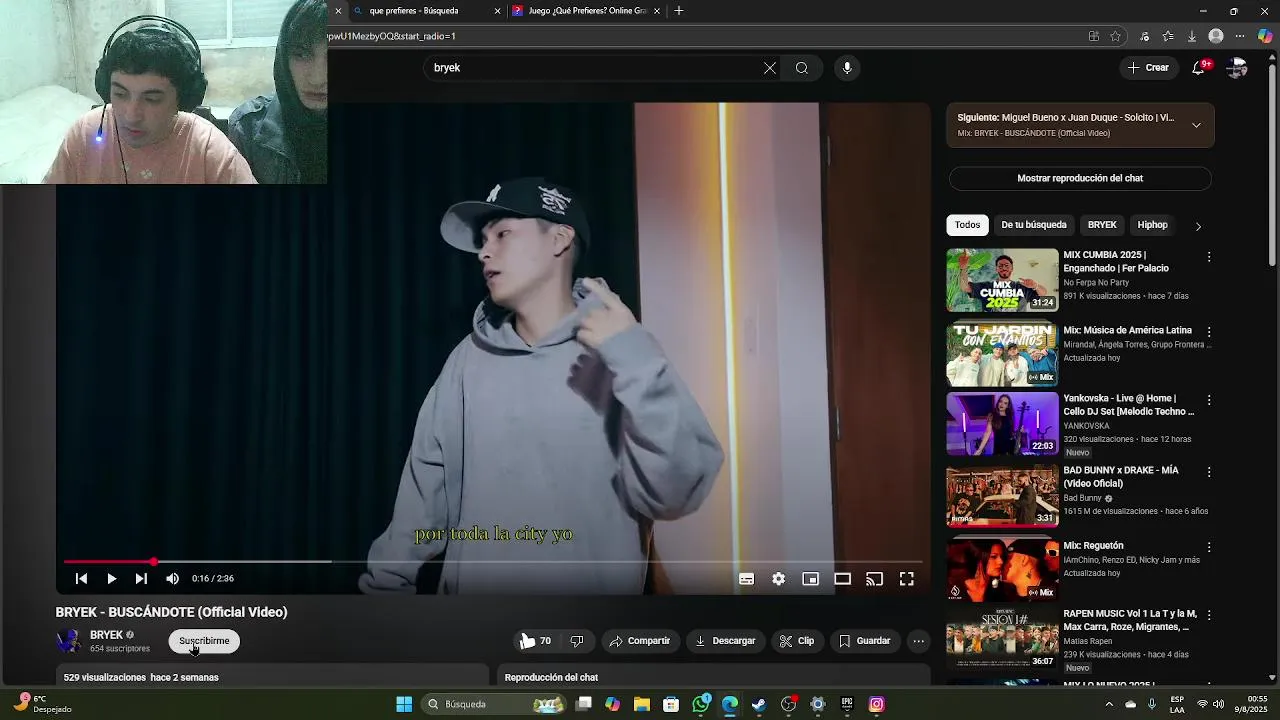The image size is (1280, 720).
Task: Subscribe to BRYEK with Suscribirme
Action: [204, 641]
